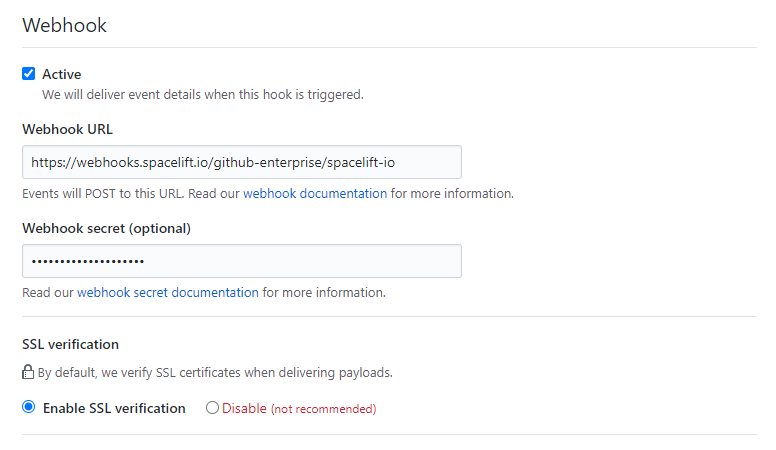Click into the Webhook URL input field
Screen dimensions: 776x450
(x=241, y=162)
